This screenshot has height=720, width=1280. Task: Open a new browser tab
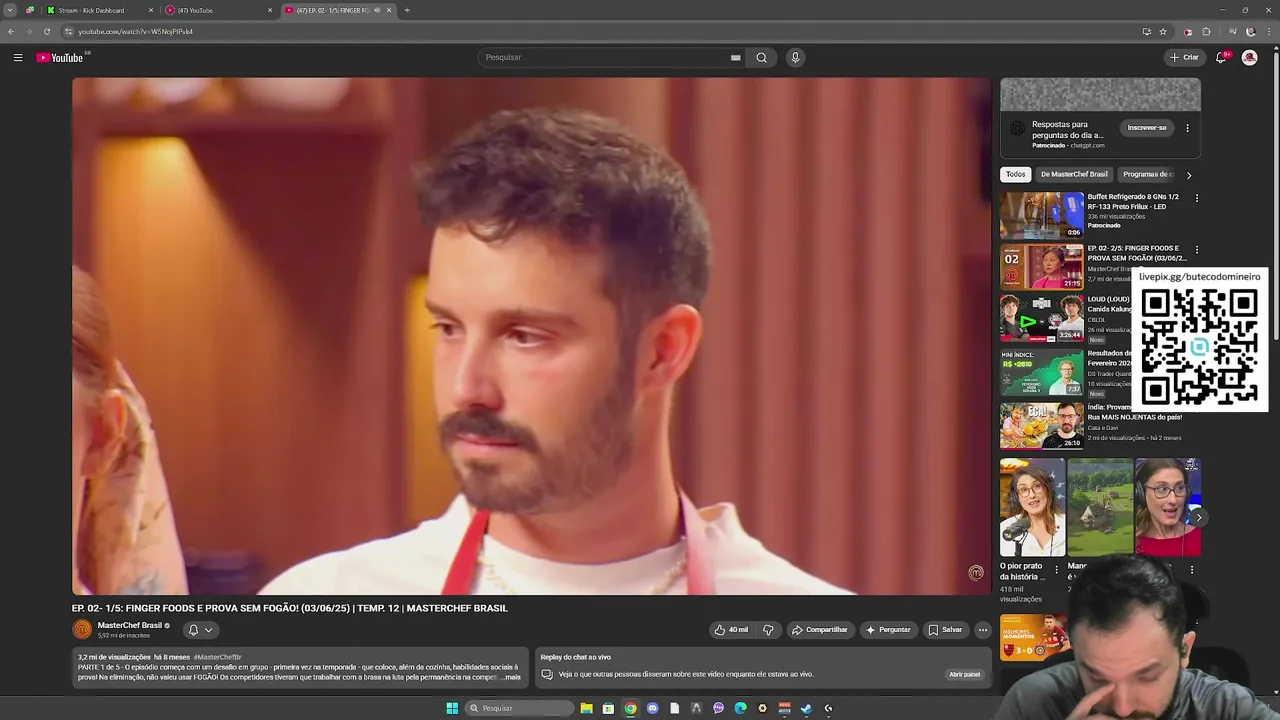406,10
